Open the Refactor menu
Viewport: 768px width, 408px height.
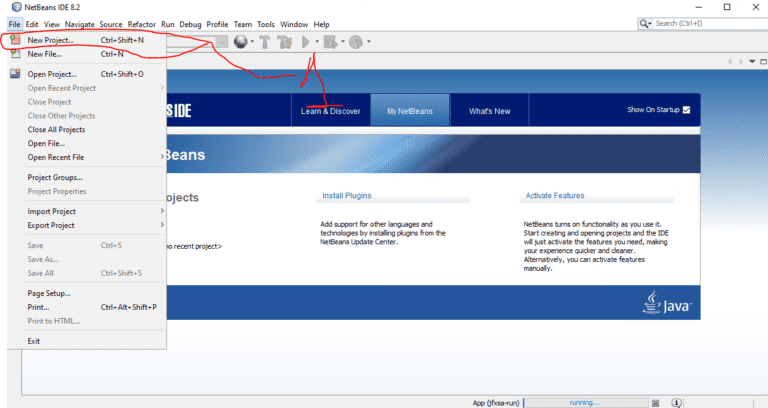(141, 24)
